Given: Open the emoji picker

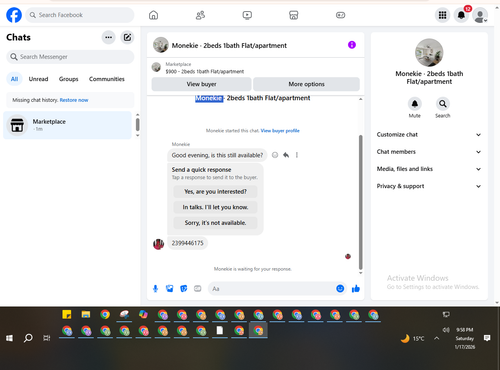Looking at the screenshot, I should (x=340, y=289).
